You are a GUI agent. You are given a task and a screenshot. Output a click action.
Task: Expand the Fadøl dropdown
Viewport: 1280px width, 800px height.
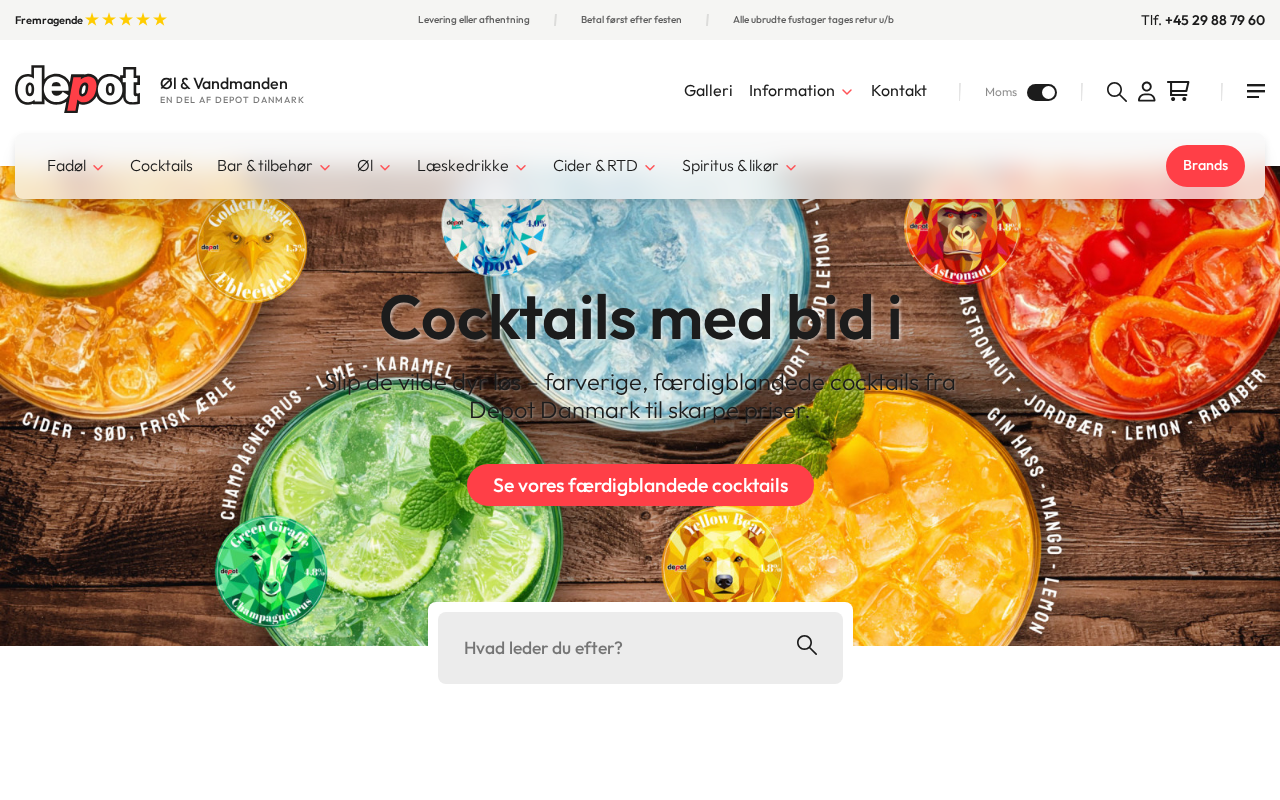tap(75, 166)
